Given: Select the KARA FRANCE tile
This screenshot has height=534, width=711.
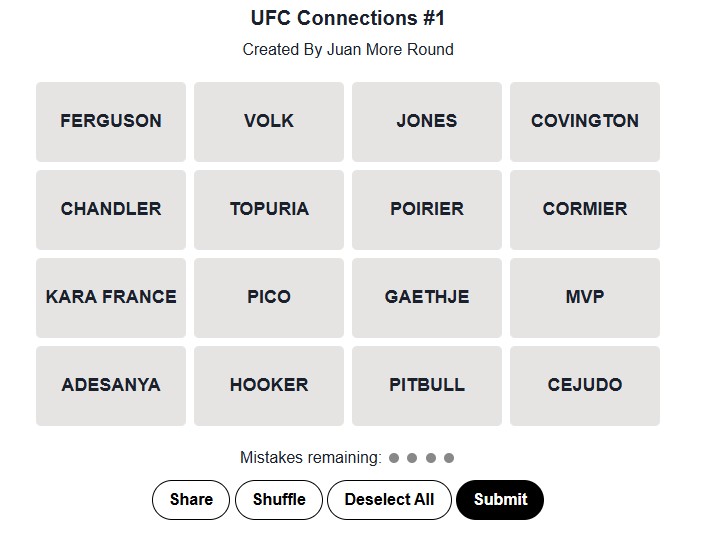Looking at the screenshot, I should tap(111, 297).
